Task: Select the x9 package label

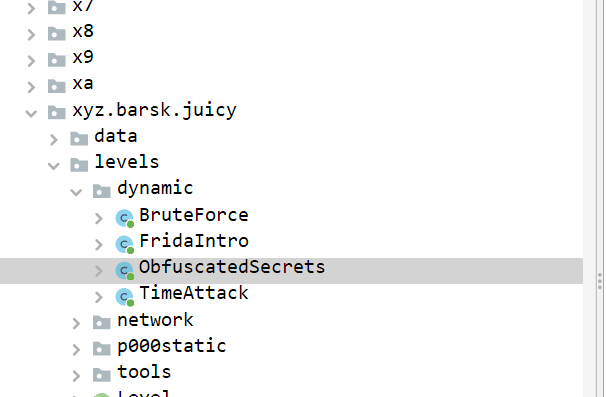Action: (x=83, y=58)
